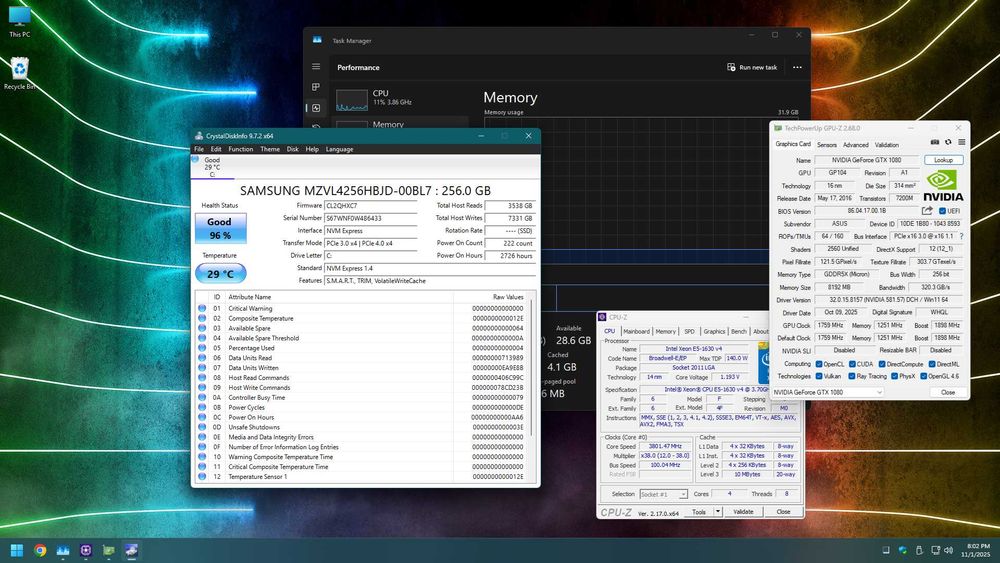Click the Power On Hours value 2726 hours
Screen dimensions: 1000x563
pyautogui.click(x=510, y=256)
